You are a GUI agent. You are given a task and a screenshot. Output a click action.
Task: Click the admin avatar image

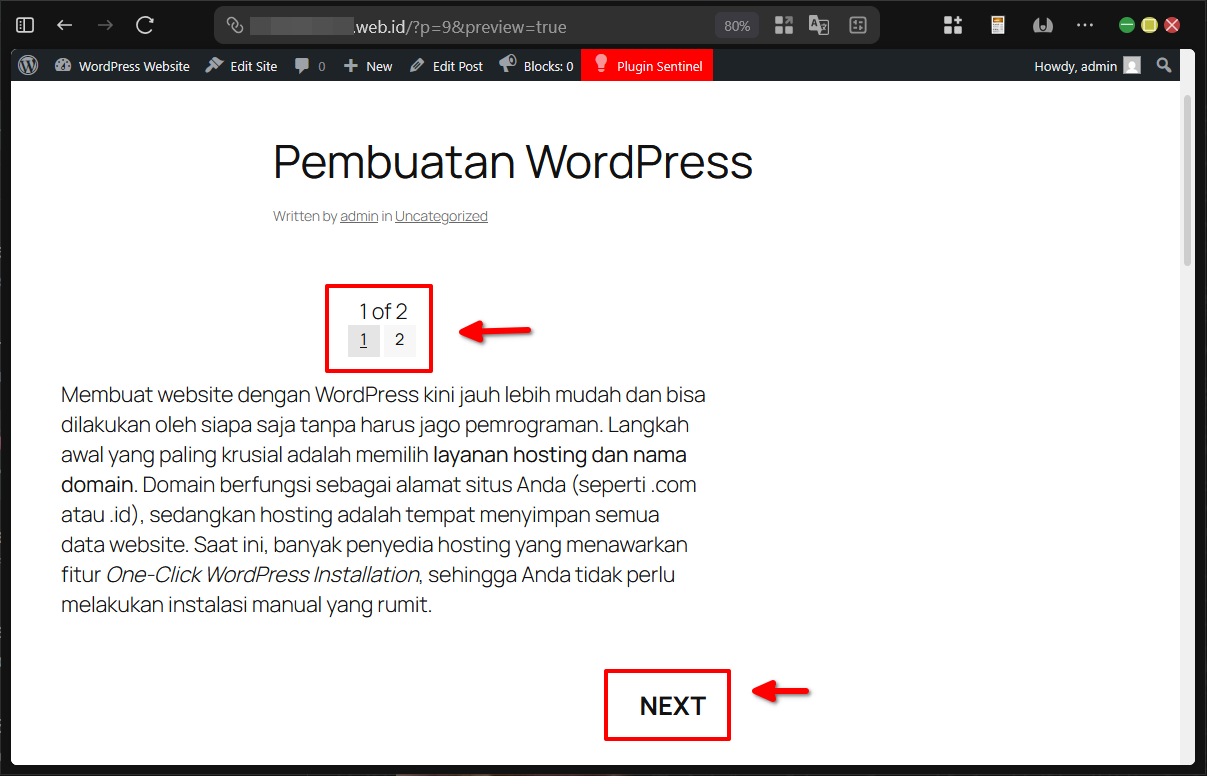[1131, 65]
